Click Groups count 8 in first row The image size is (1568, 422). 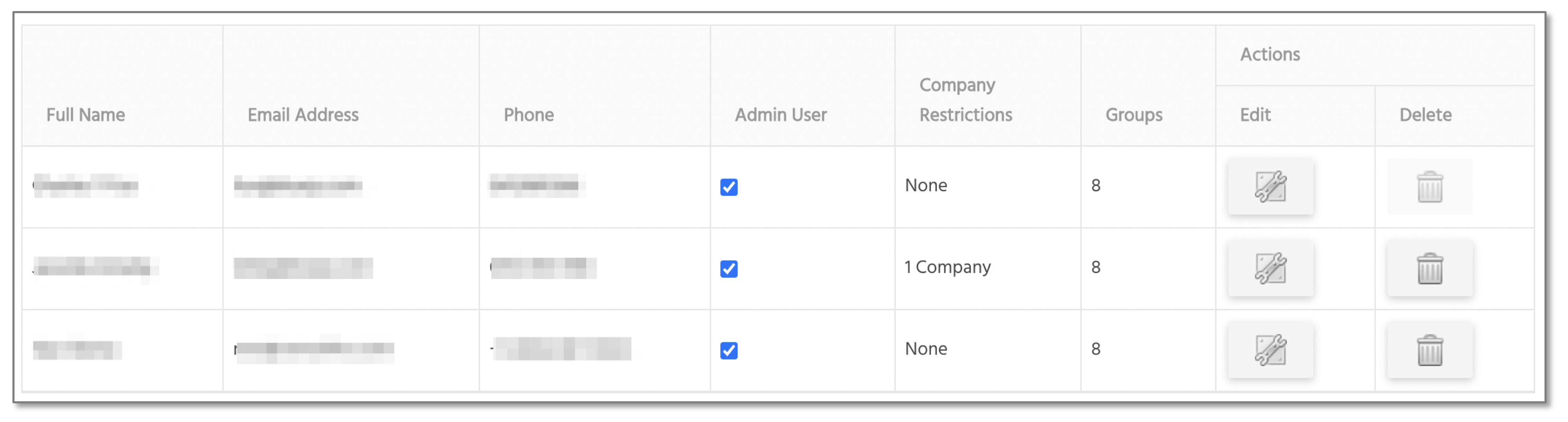(x=1096, y=185)
